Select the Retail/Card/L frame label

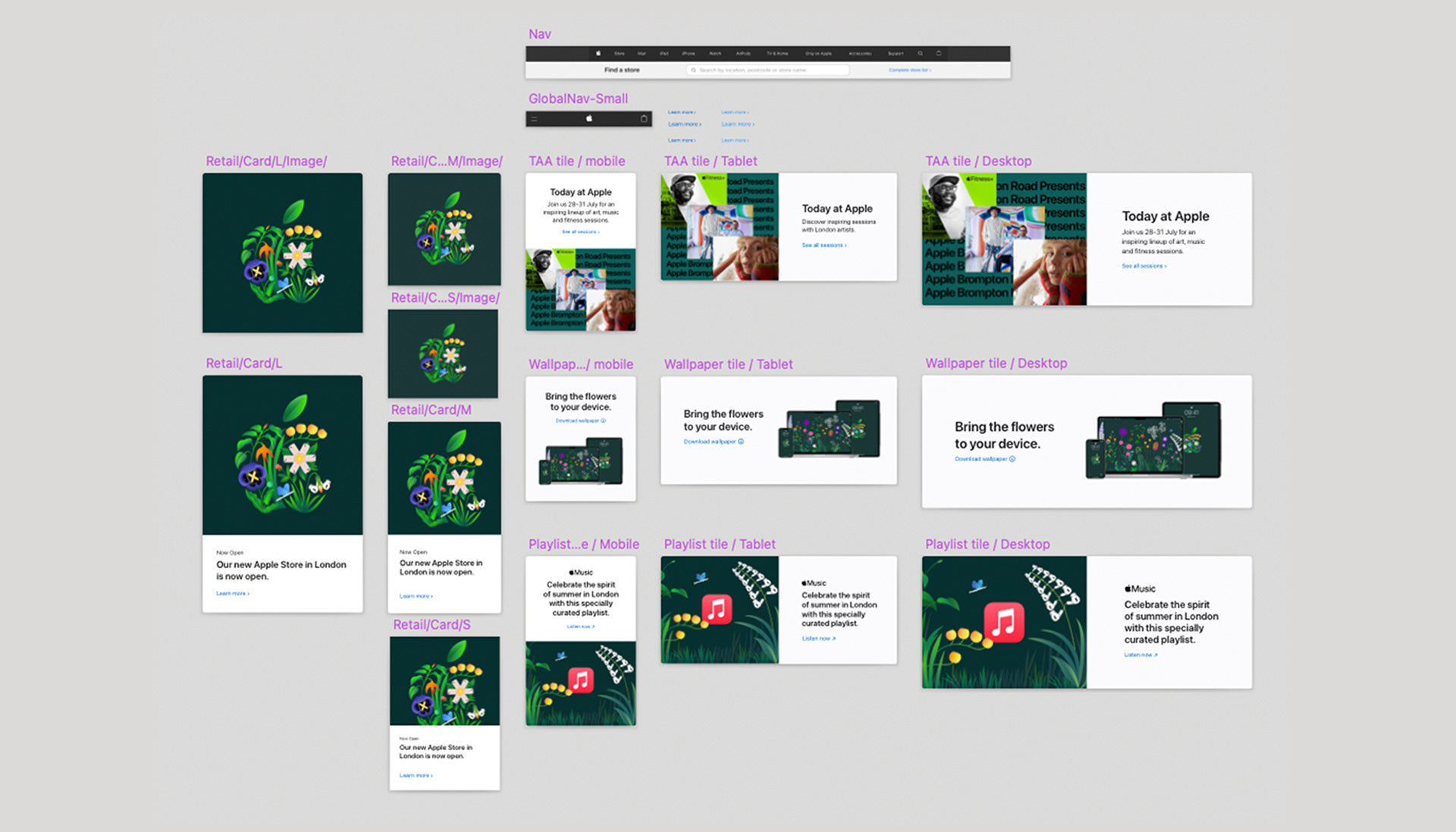pyautogui.click(x=243, y=363)
